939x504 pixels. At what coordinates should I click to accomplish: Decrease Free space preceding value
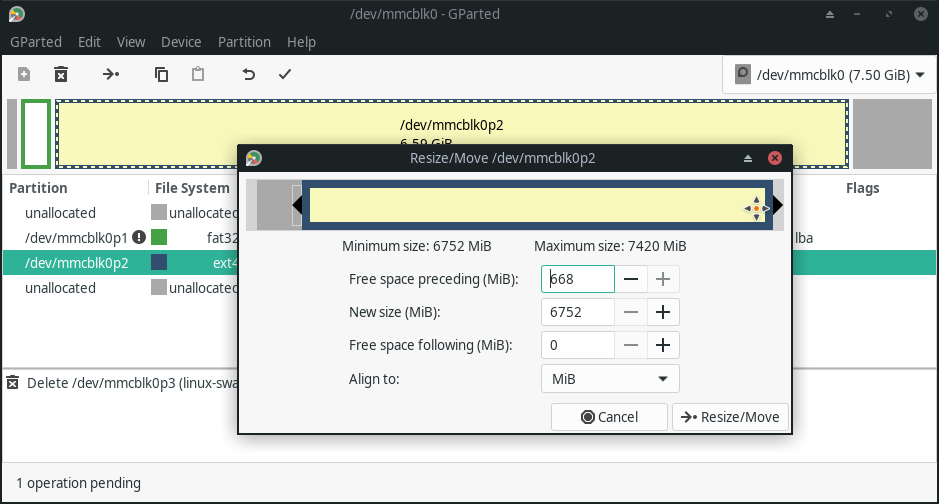(631, 279)
